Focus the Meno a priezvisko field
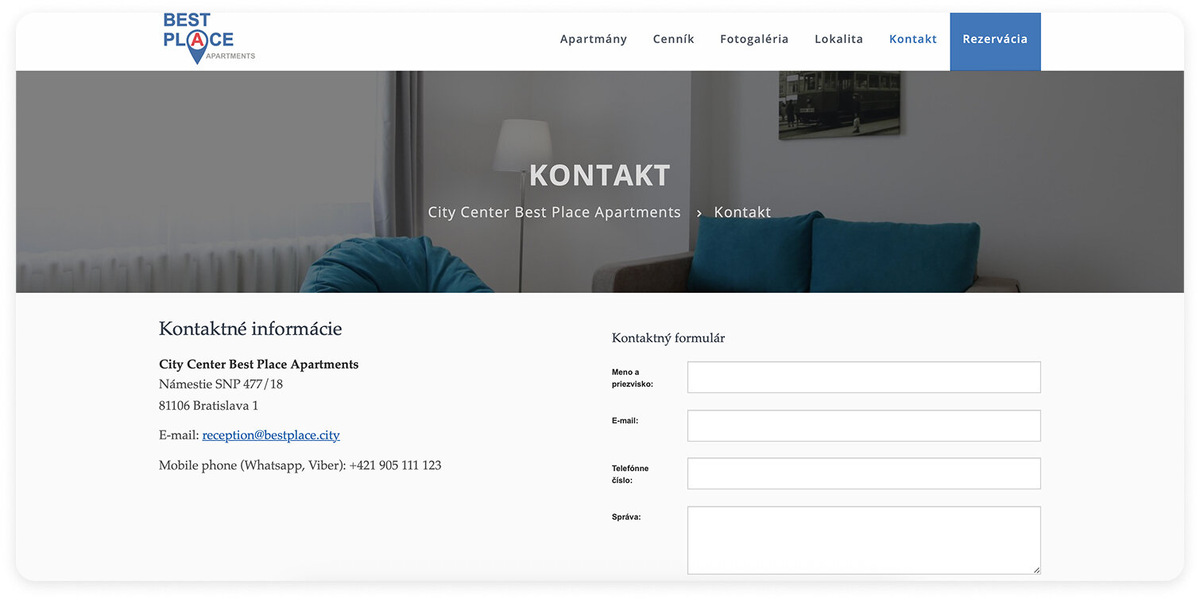1200x600 pixels. [x=864, y=377]
